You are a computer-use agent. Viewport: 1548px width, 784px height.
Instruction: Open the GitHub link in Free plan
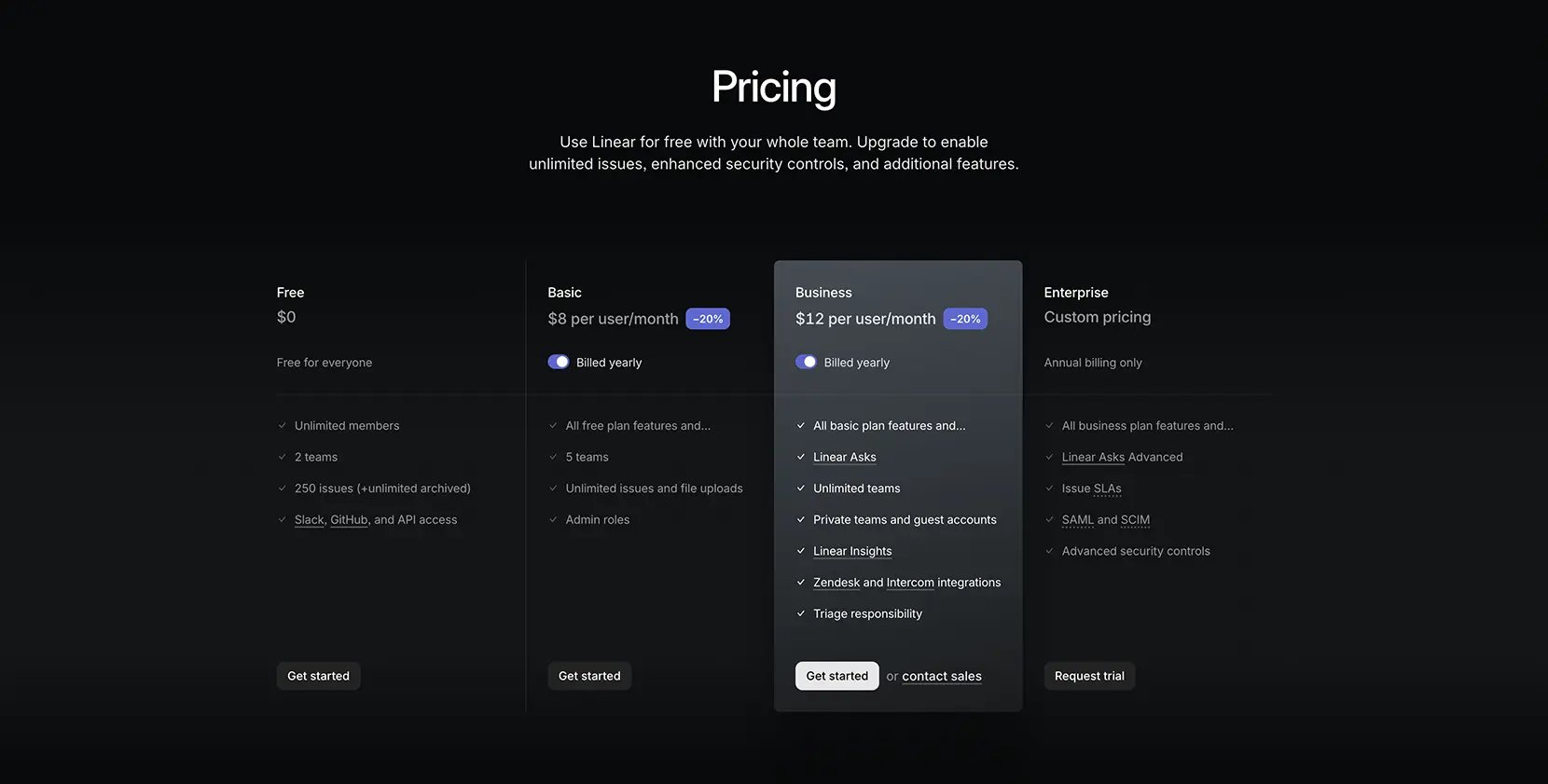tap(350, 520)
